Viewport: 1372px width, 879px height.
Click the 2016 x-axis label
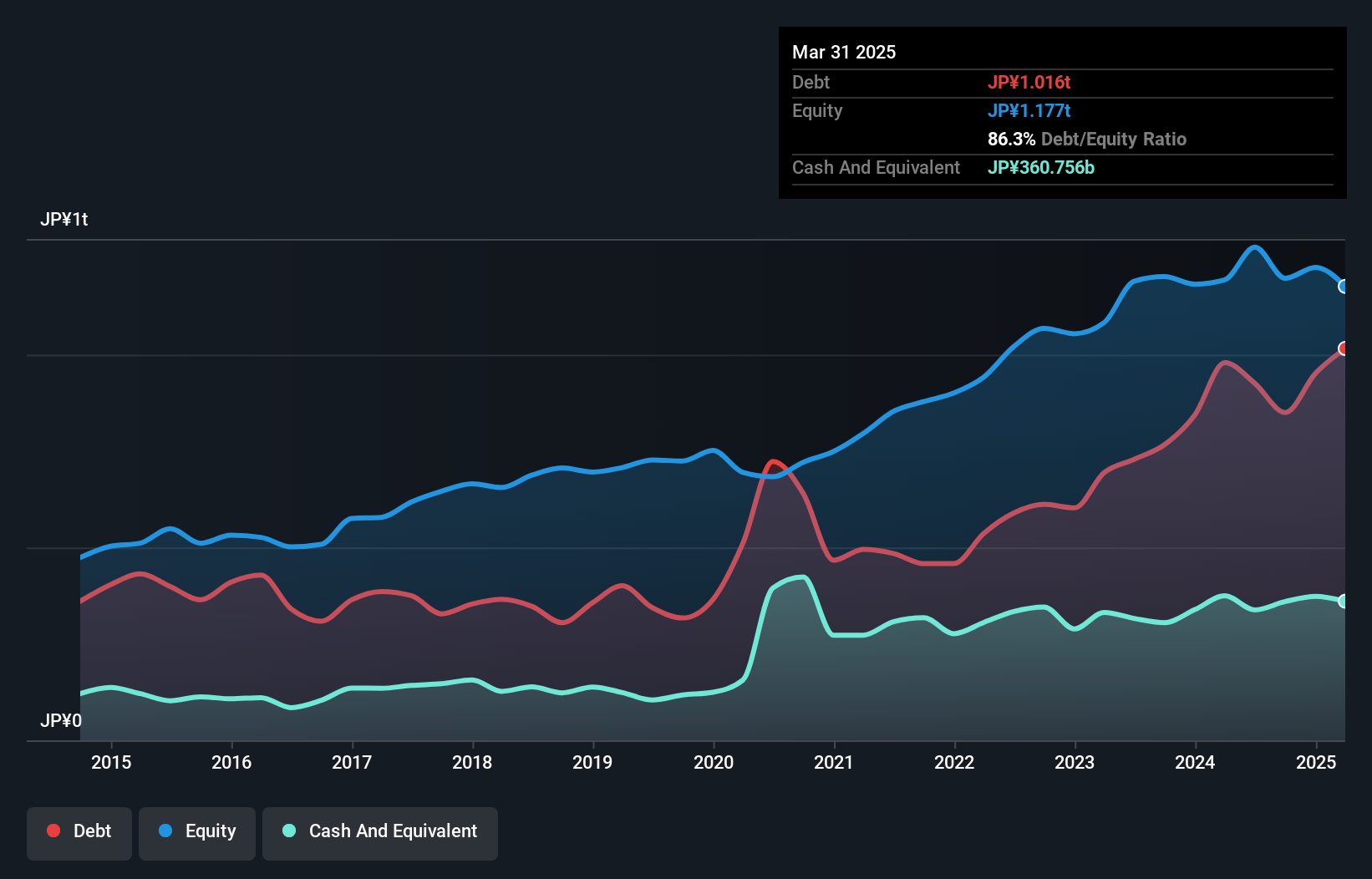pos(231,762)
